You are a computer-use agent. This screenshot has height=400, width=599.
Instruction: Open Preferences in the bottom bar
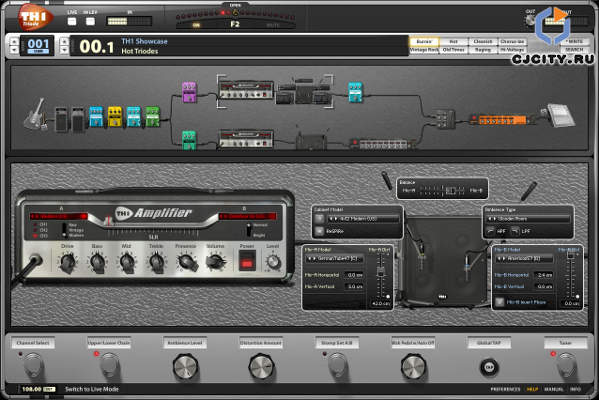pyautogui.click(x=505, y=389)
